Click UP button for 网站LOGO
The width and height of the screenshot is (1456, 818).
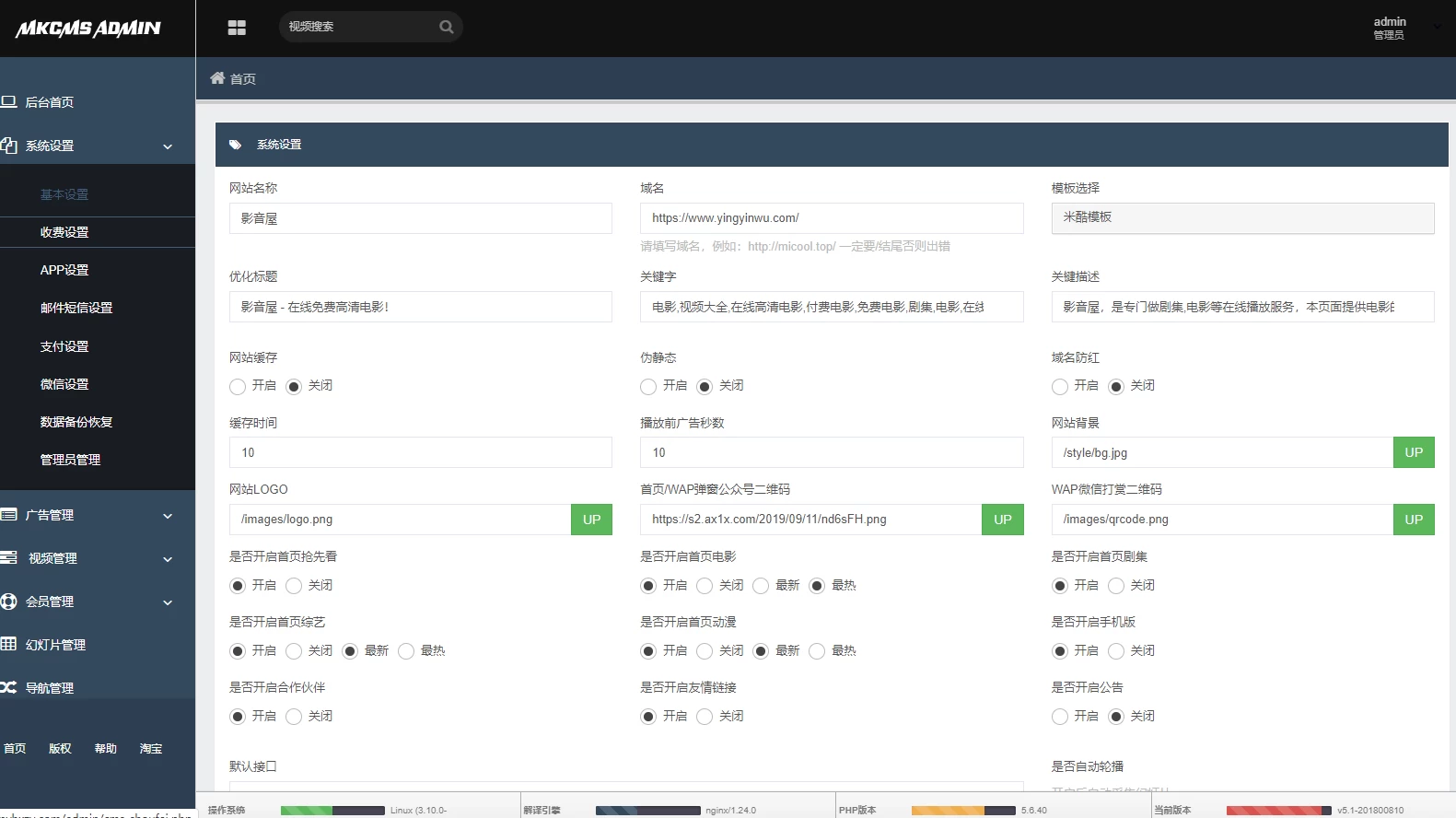[591, 520]
